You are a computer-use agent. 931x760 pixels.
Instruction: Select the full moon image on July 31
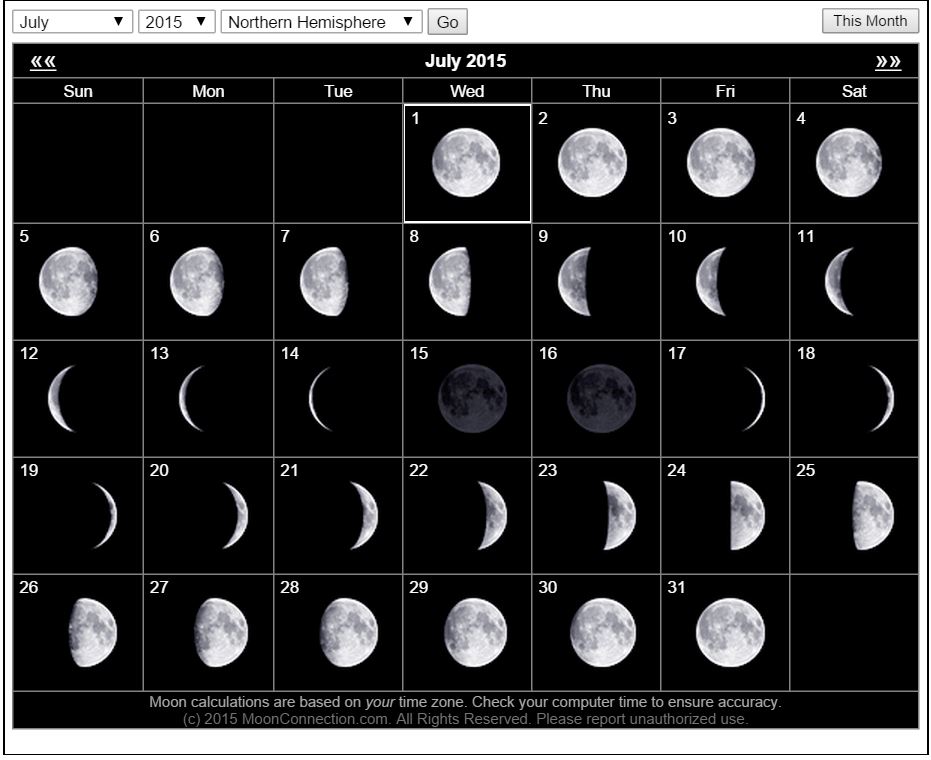click(730, 632)
